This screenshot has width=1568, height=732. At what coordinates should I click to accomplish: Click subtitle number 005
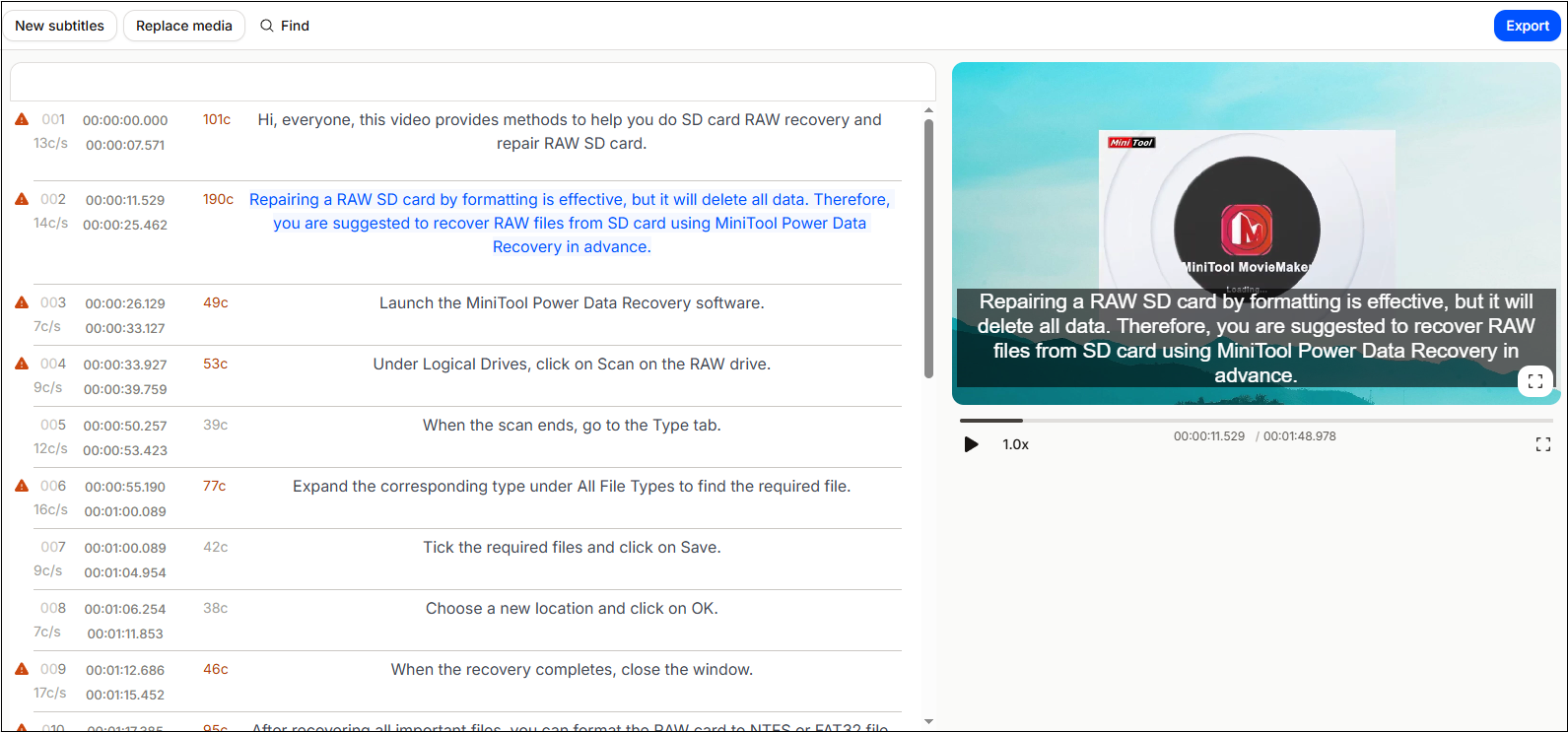[x=53, y=425]
